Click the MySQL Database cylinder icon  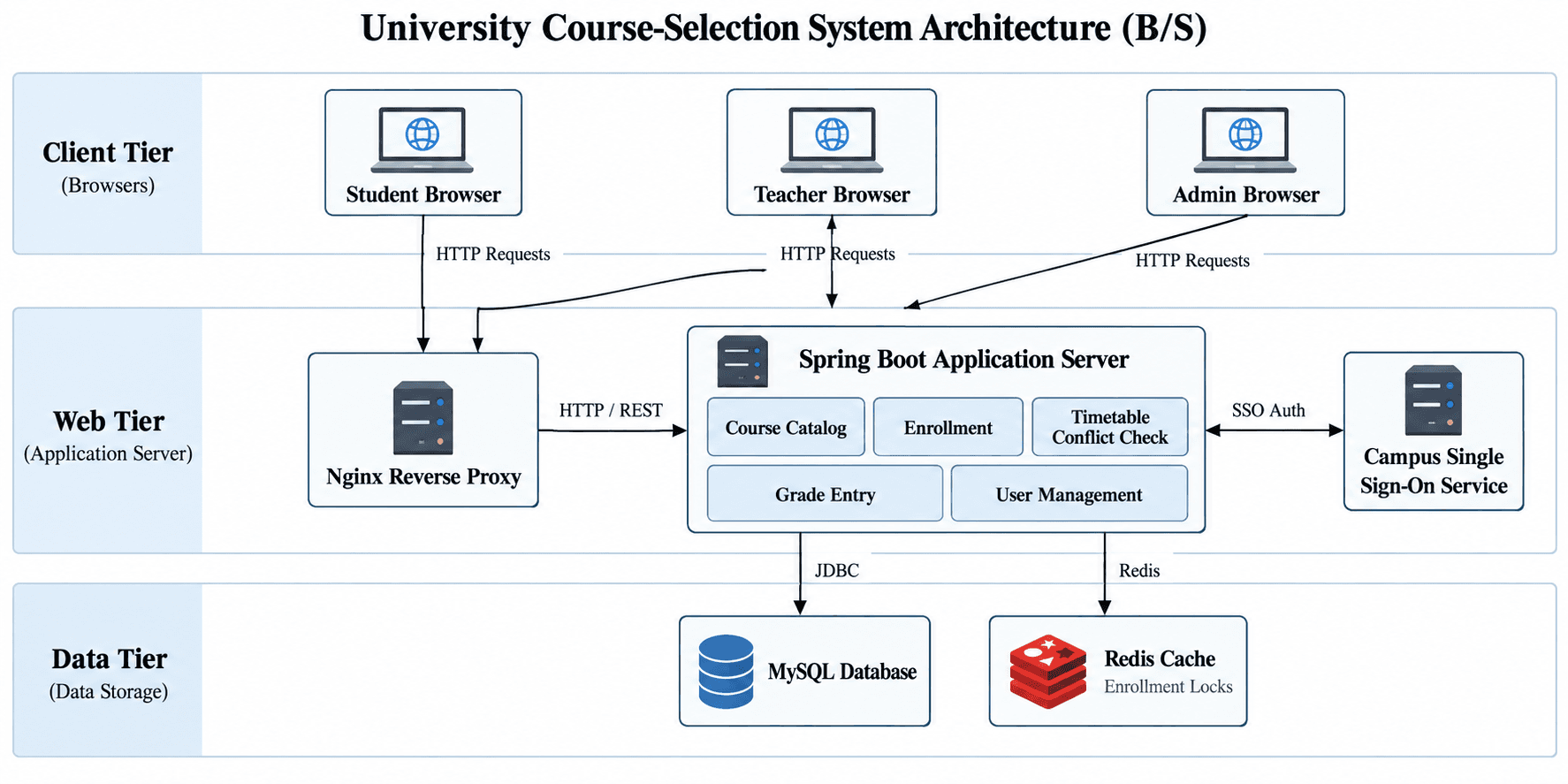pos(726,672)
